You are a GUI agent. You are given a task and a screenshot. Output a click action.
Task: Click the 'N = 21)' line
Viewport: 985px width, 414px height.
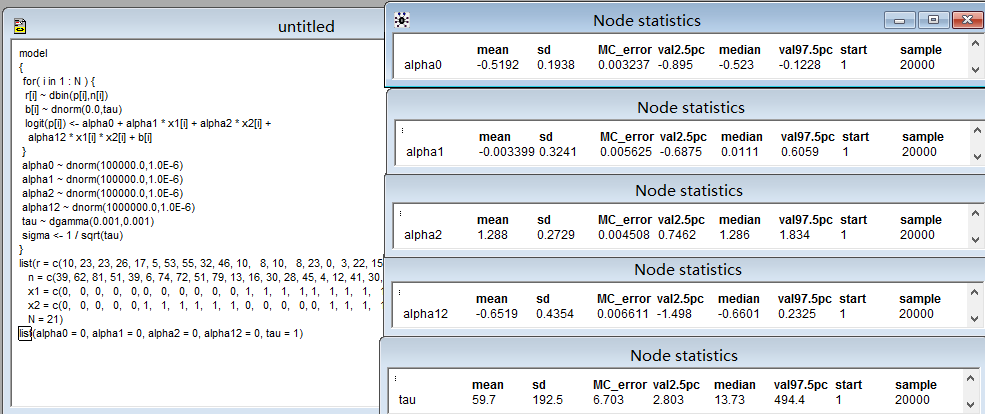(46, 319)
